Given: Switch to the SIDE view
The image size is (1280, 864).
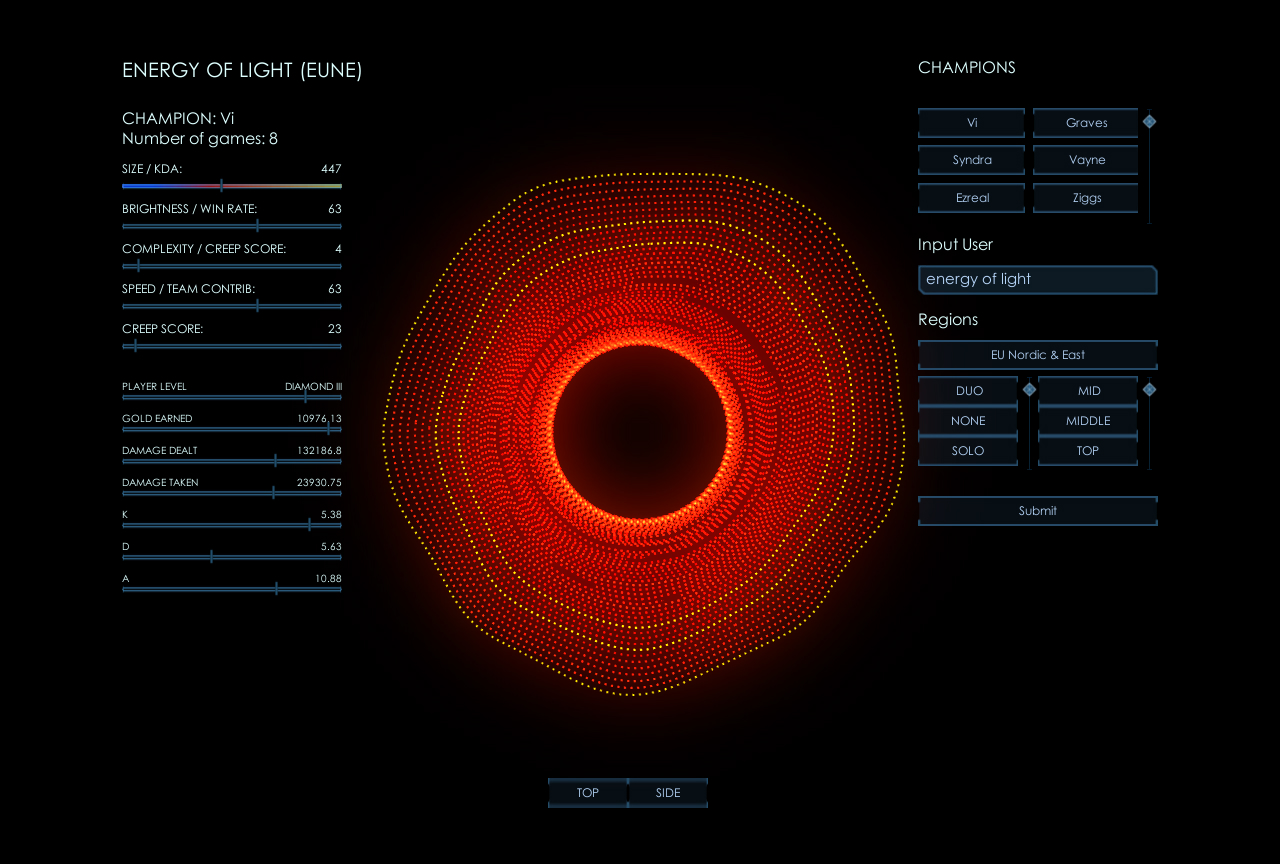Looking at the screenshot, I should (668, 793).
